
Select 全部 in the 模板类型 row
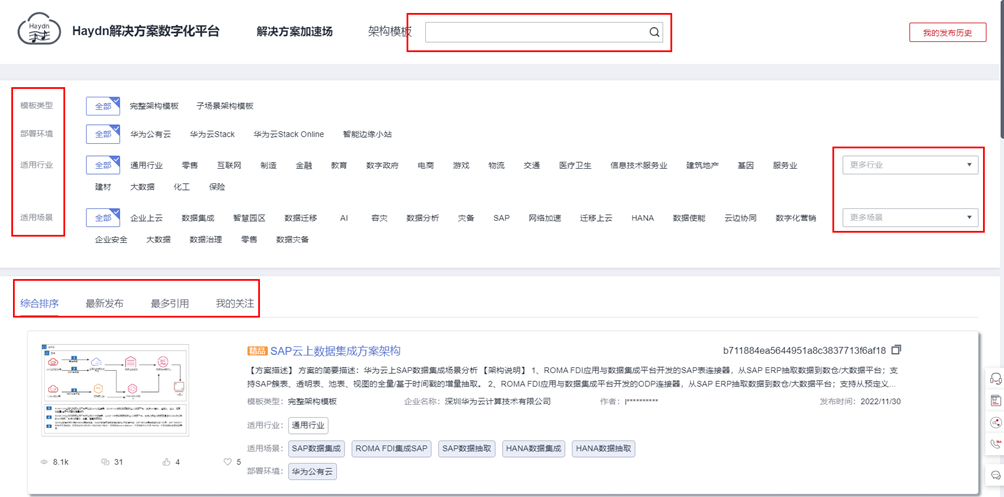(103, 106)
